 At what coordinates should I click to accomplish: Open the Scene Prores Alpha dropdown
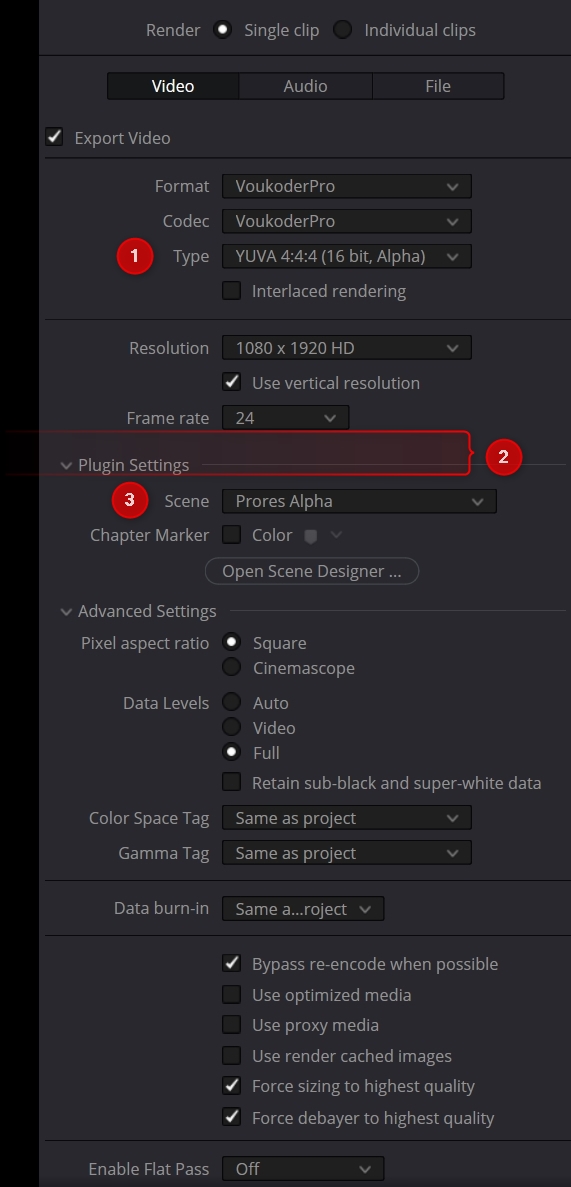(359, 501)
